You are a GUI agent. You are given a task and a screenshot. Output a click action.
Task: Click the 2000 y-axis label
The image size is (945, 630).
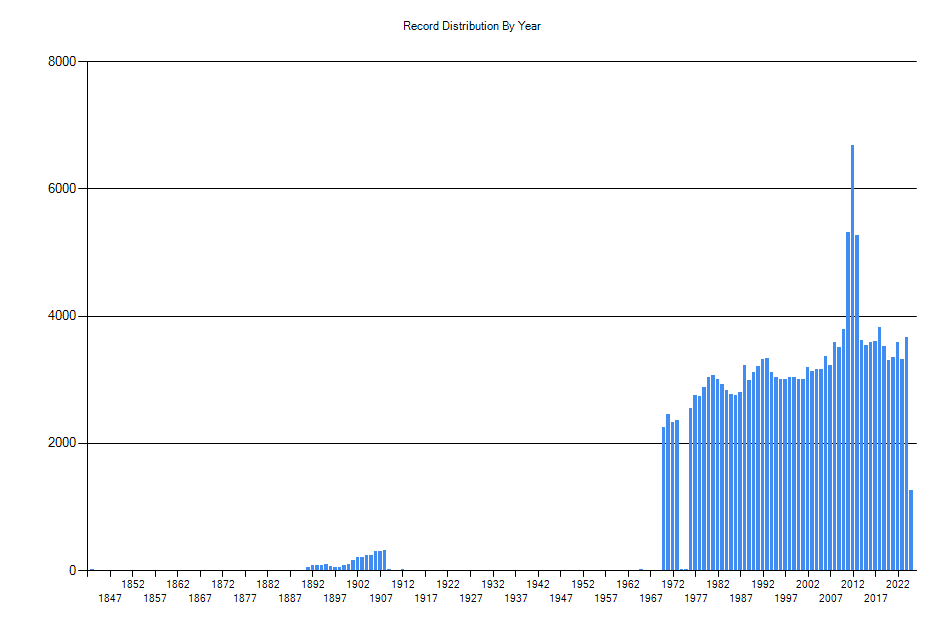pos(61,443)
